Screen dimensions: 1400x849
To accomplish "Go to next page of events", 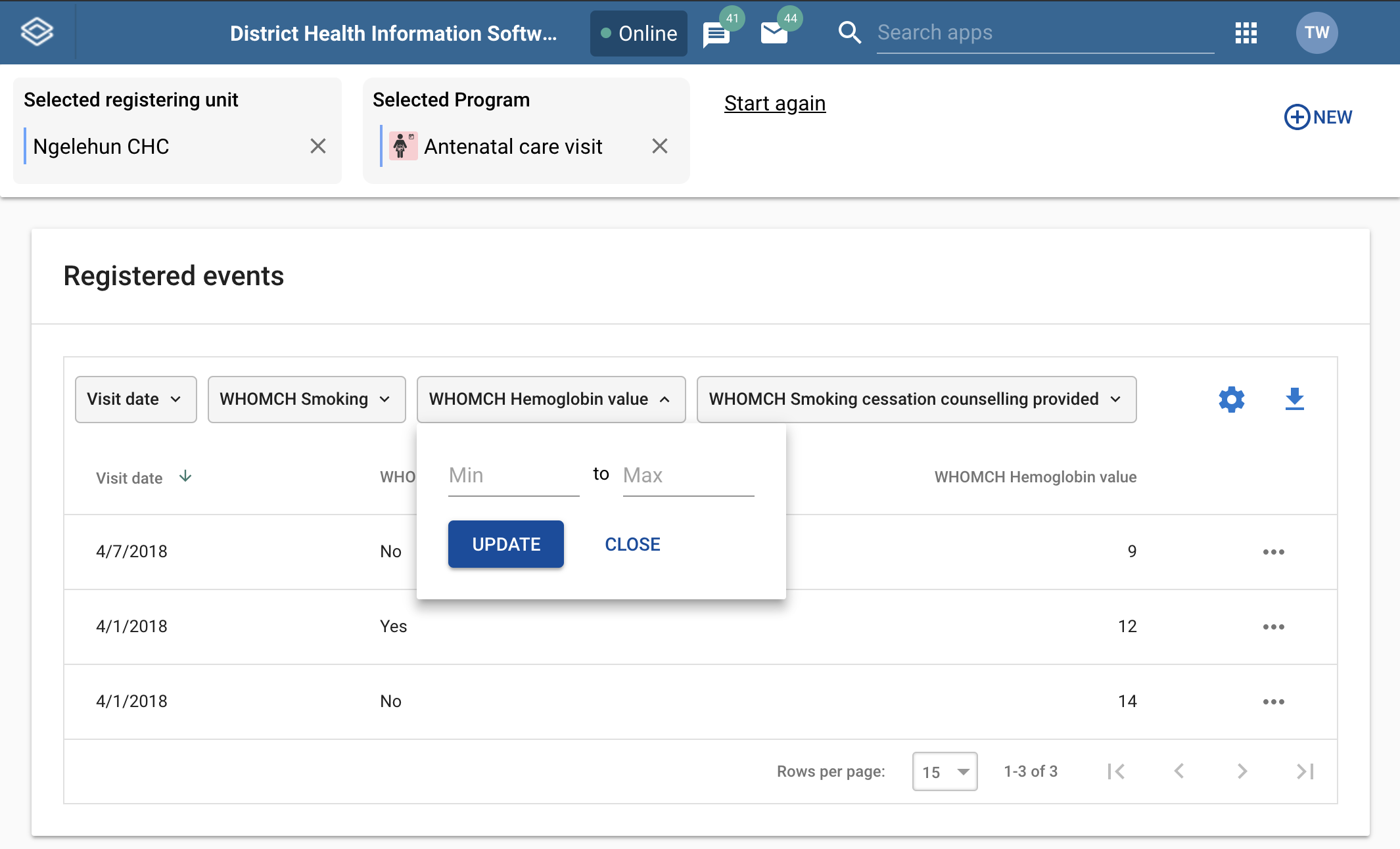I will click(x=1242, y=771).
